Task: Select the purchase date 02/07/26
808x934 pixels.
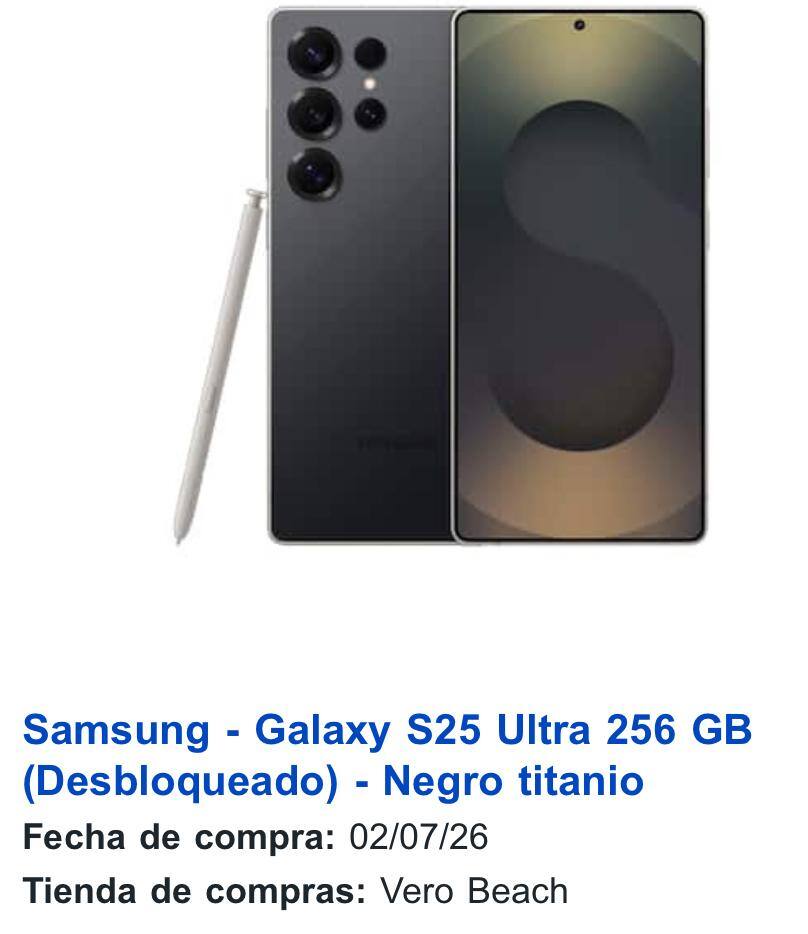Action: pos(418,836)
